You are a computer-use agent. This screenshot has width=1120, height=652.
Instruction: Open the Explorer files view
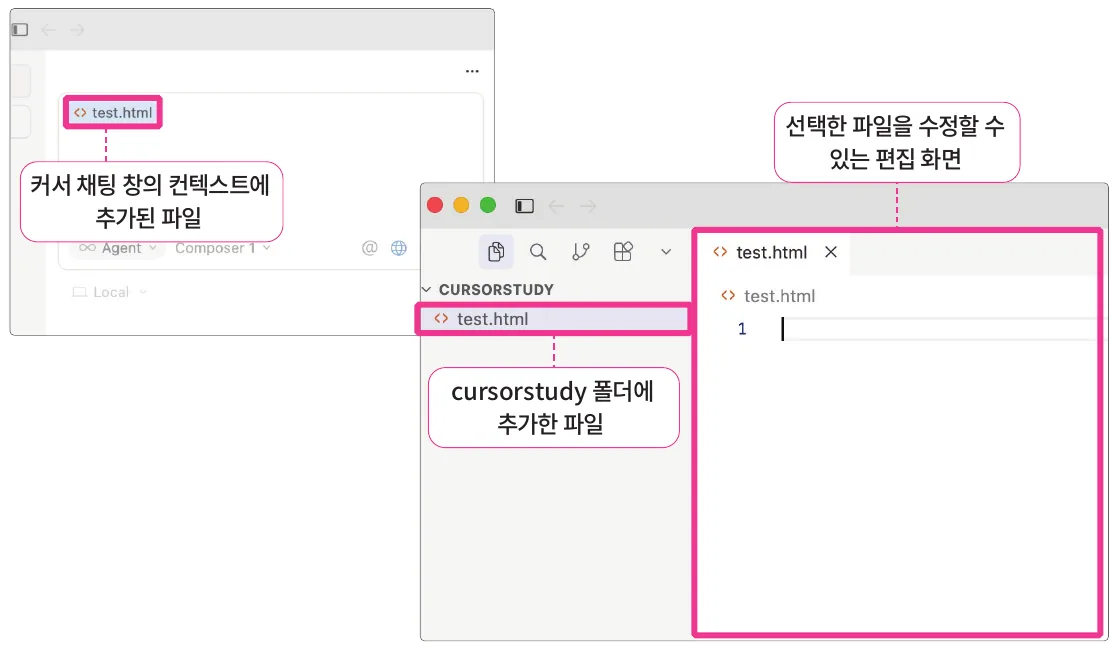pos(496,251)
